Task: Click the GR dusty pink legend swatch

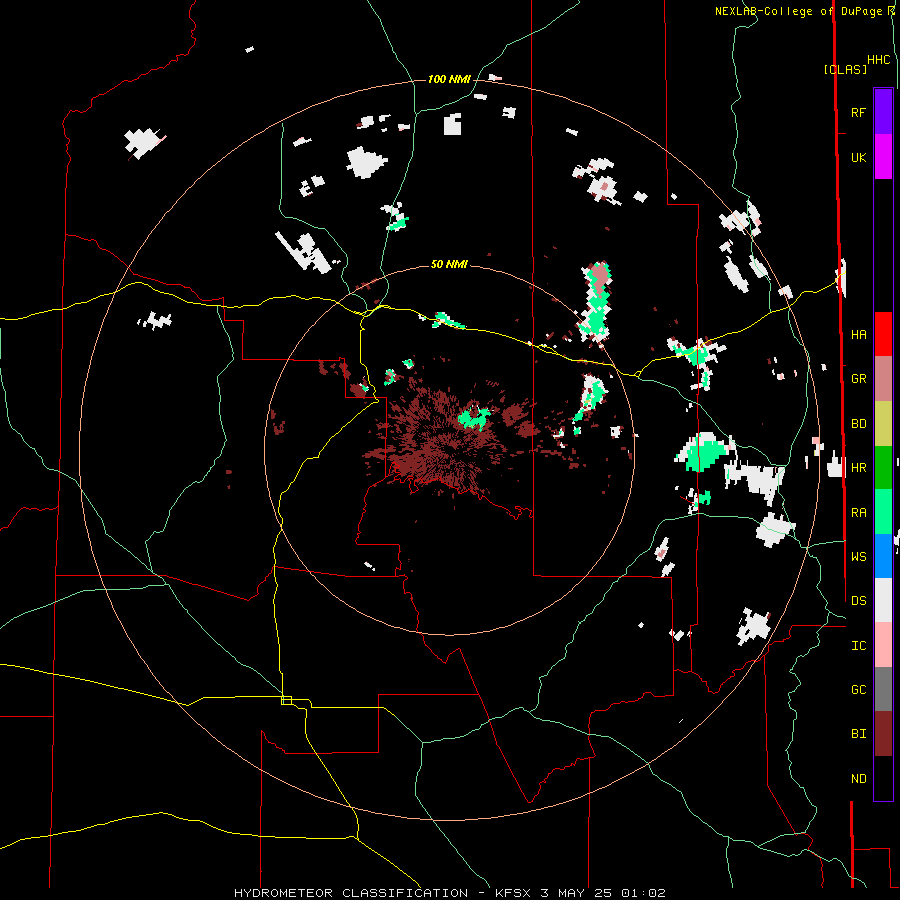Action: (x=883, y=379)
